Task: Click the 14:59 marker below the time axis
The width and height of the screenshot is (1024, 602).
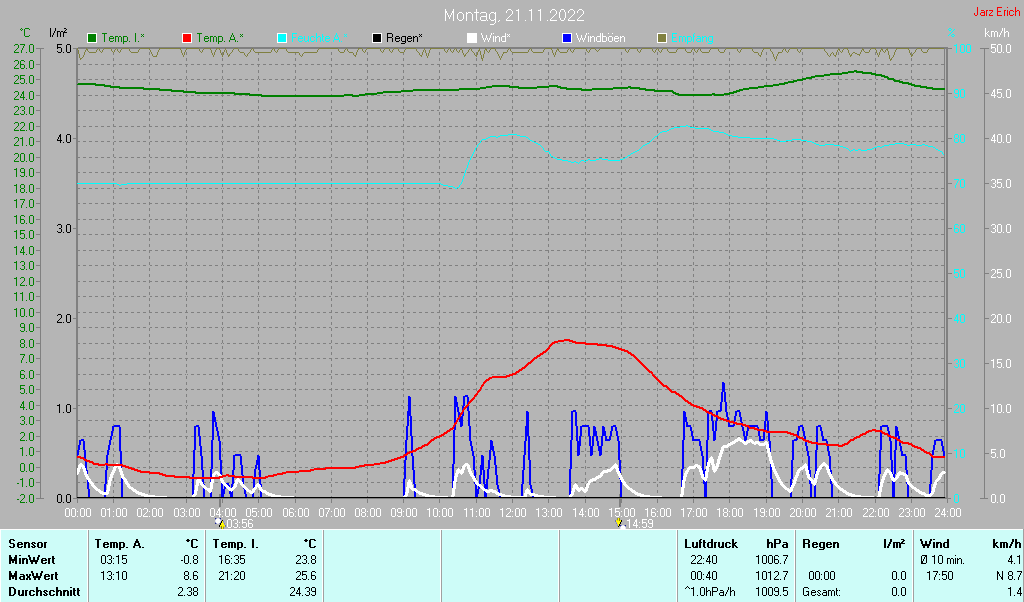Action: pos(633,523)
